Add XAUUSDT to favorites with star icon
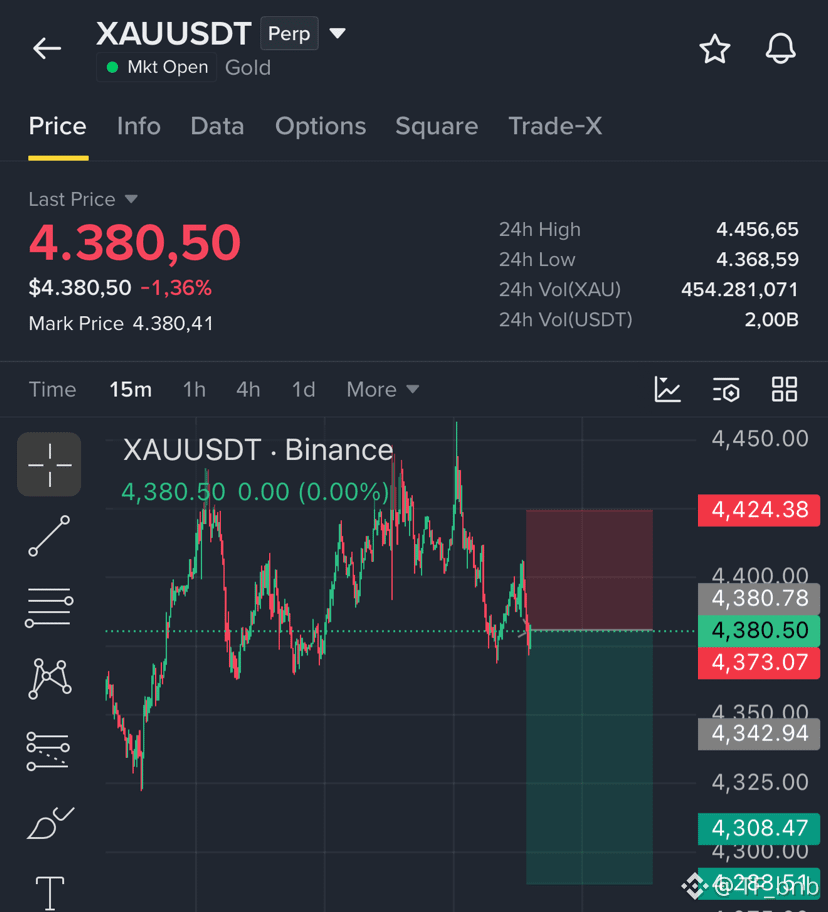Image resolution: width=828 pixels, height=912 pixels. point(715,48)
